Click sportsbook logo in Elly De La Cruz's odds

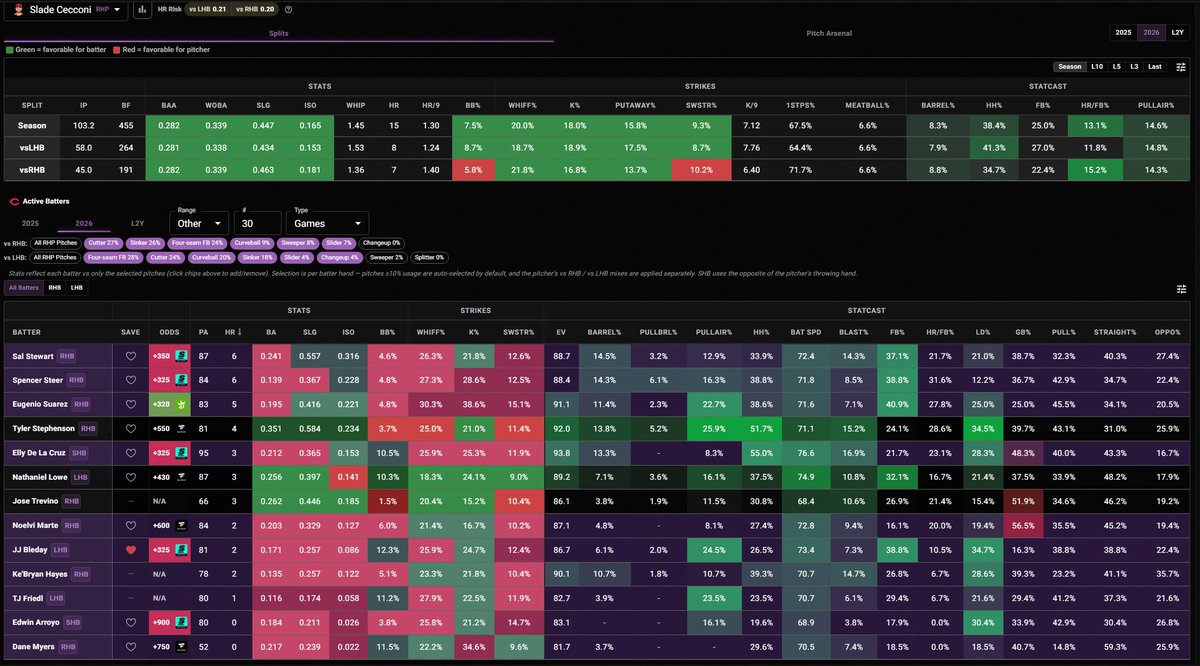pos(182,453)
